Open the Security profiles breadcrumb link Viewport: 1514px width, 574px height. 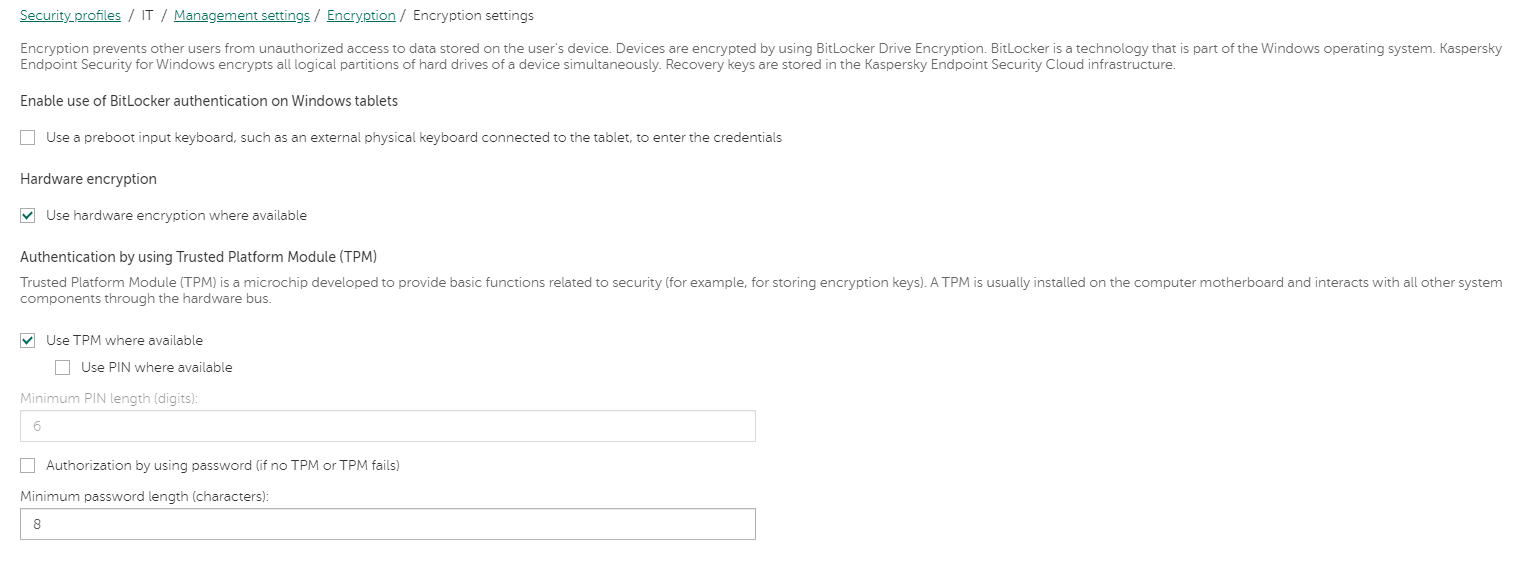(70, 16)
